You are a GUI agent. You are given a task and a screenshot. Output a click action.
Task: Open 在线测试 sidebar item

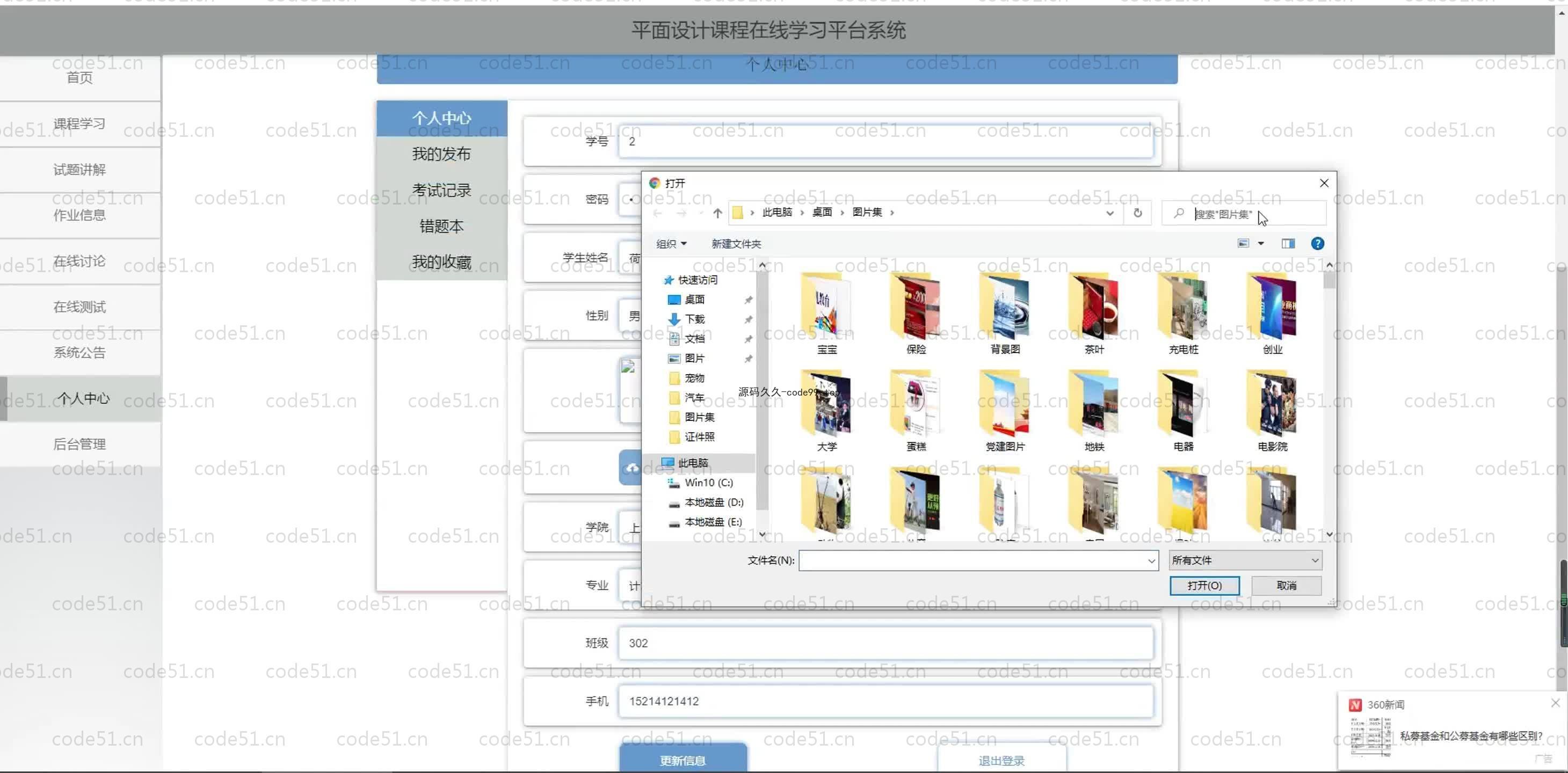[79, 307]
